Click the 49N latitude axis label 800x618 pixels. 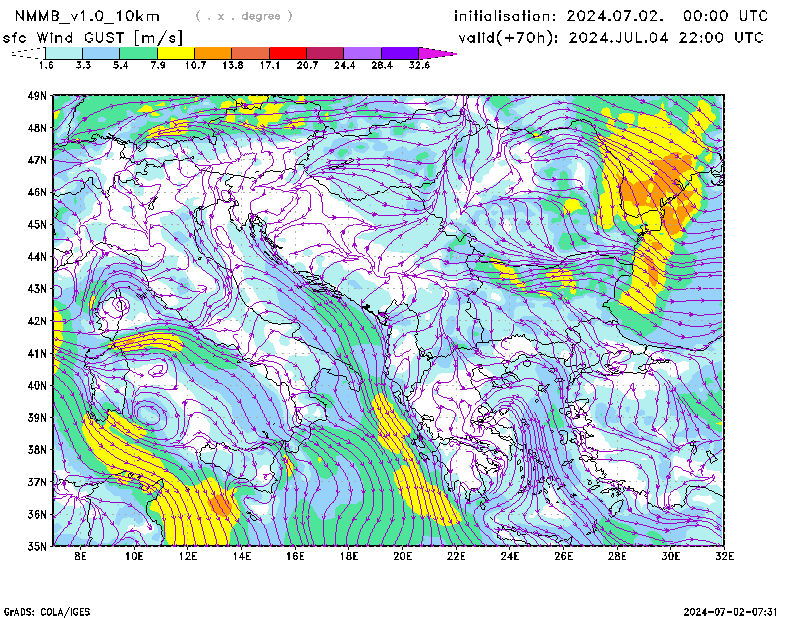(38, 96)
